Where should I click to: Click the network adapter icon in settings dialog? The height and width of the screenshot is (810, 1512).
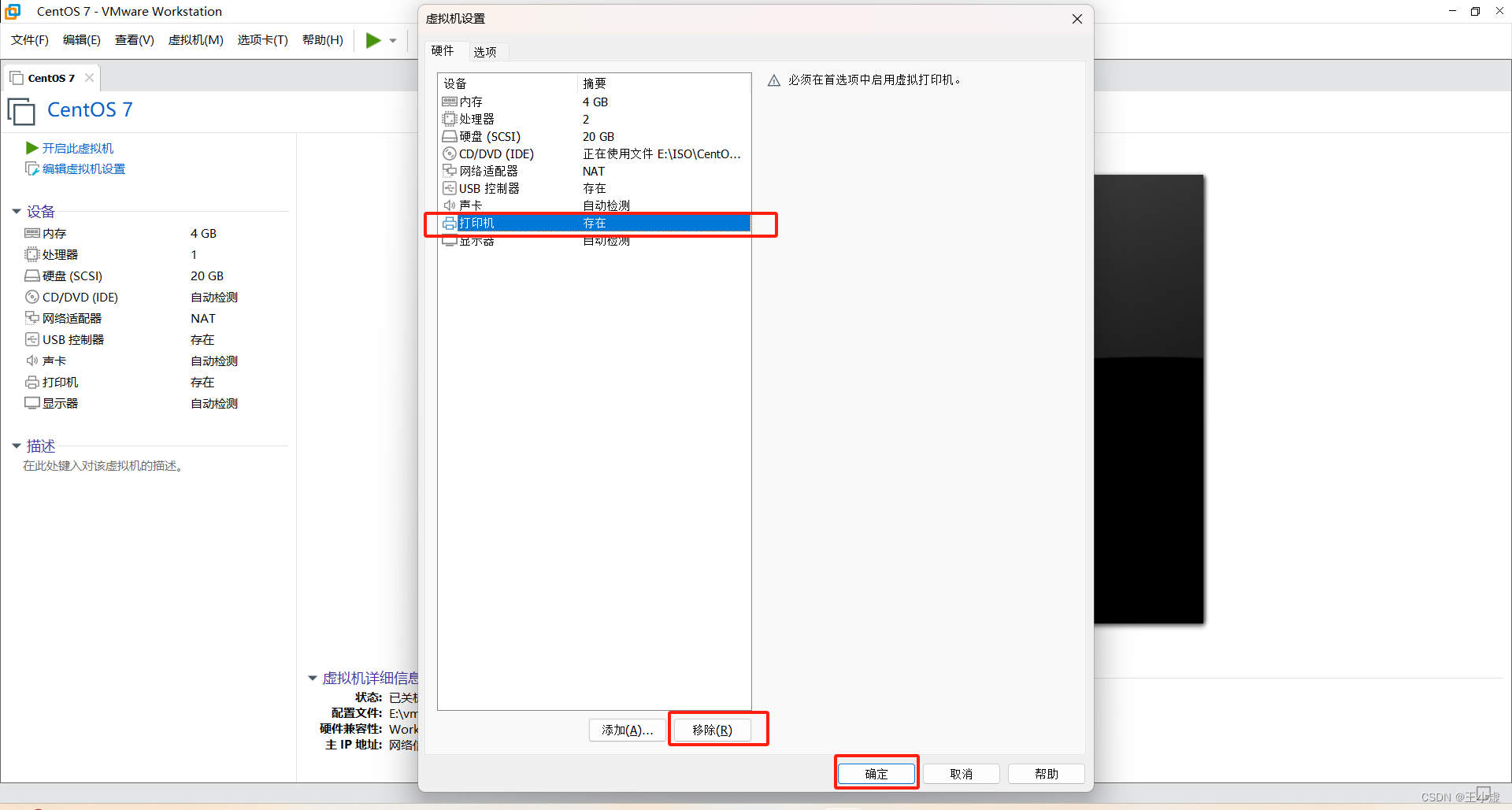coord(450,171)
